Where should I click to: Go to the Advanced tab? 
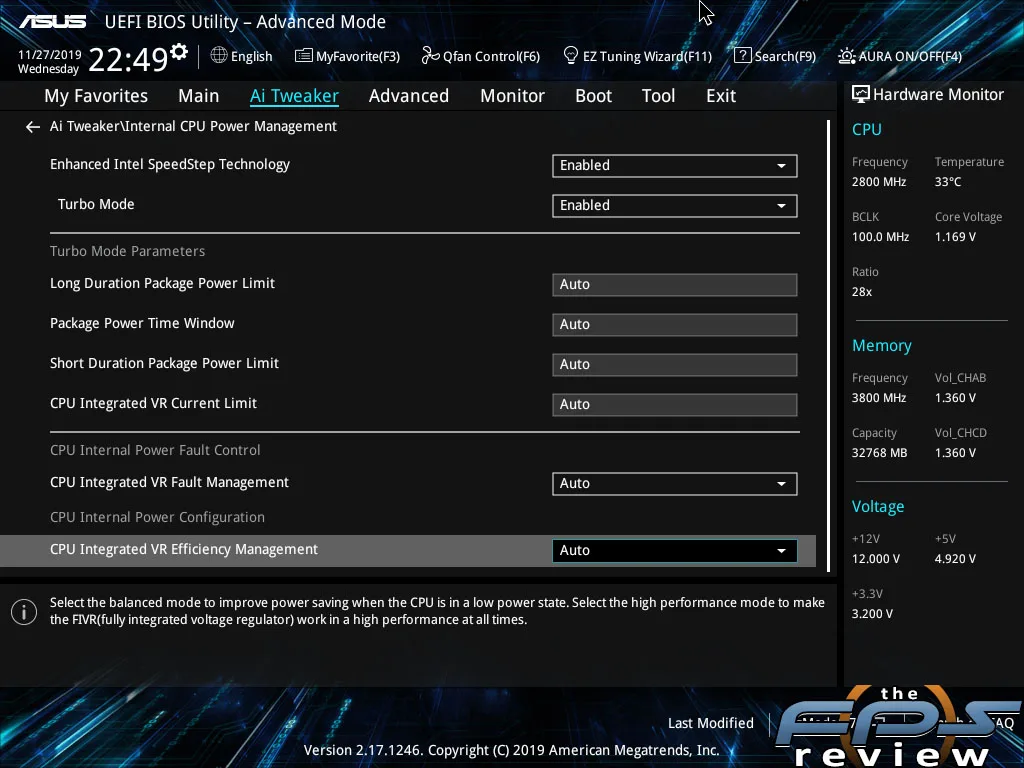pyautogui.click(x=409, y=96)
